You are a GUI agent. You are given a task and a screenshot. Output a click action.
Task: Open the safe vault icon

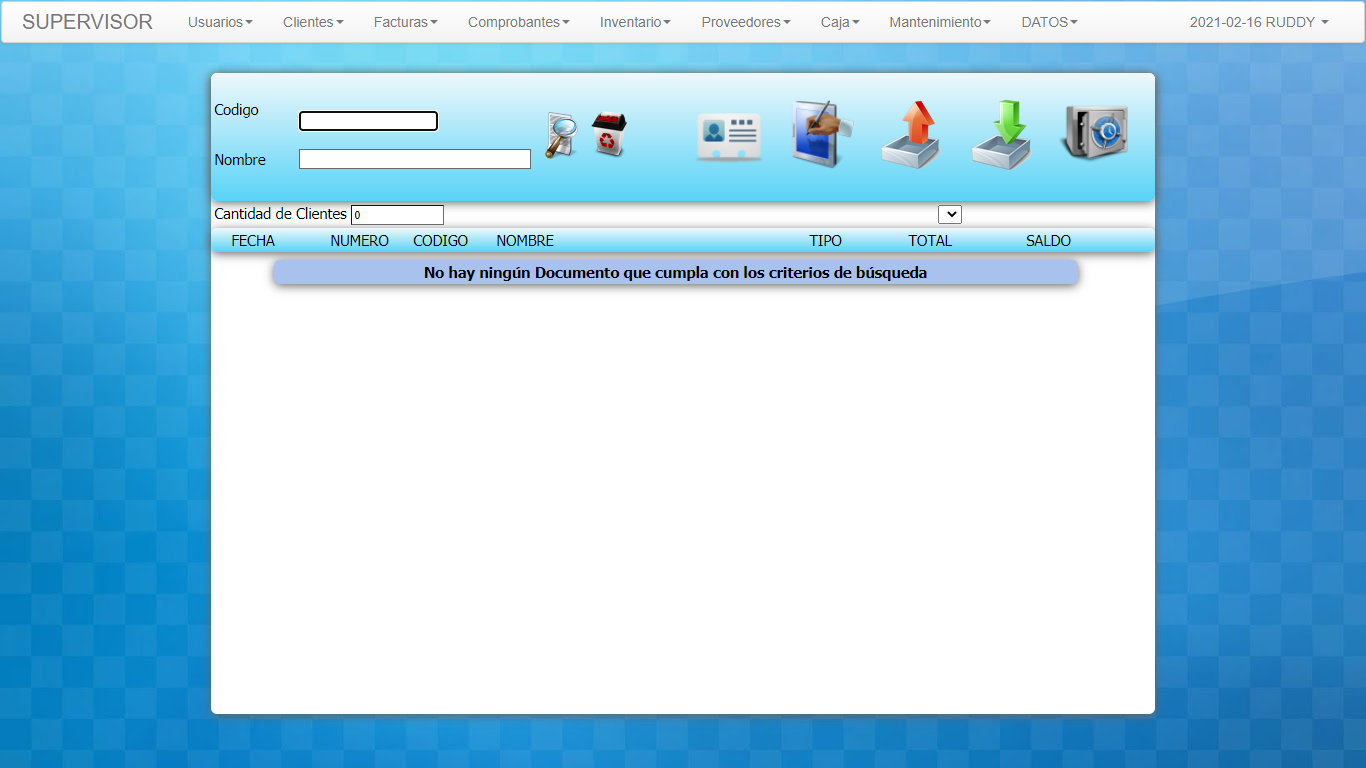[1094, 133]
